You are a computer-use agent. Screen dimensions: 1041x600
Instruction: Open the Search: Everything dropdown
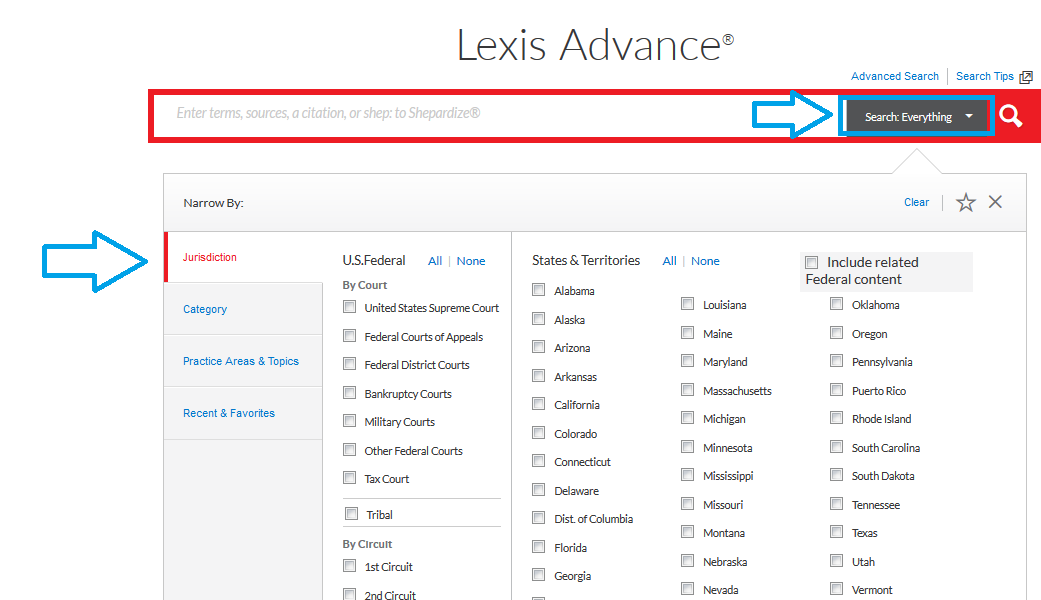pos(916,116)
